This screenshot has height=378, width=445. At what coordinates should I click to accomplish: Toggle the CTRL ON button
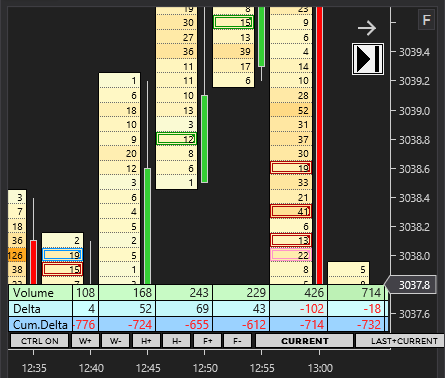coord(40,341)
